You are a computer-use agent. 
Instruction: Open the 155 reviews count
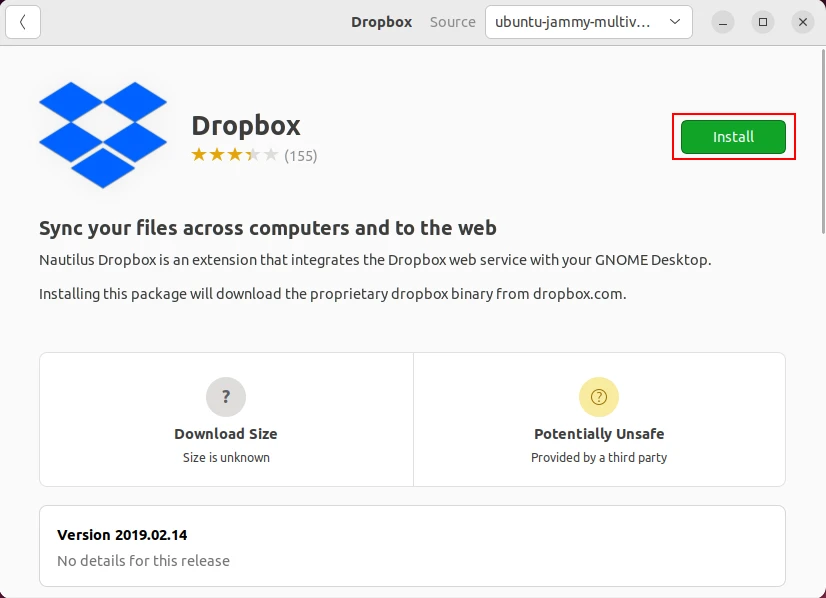300,156
